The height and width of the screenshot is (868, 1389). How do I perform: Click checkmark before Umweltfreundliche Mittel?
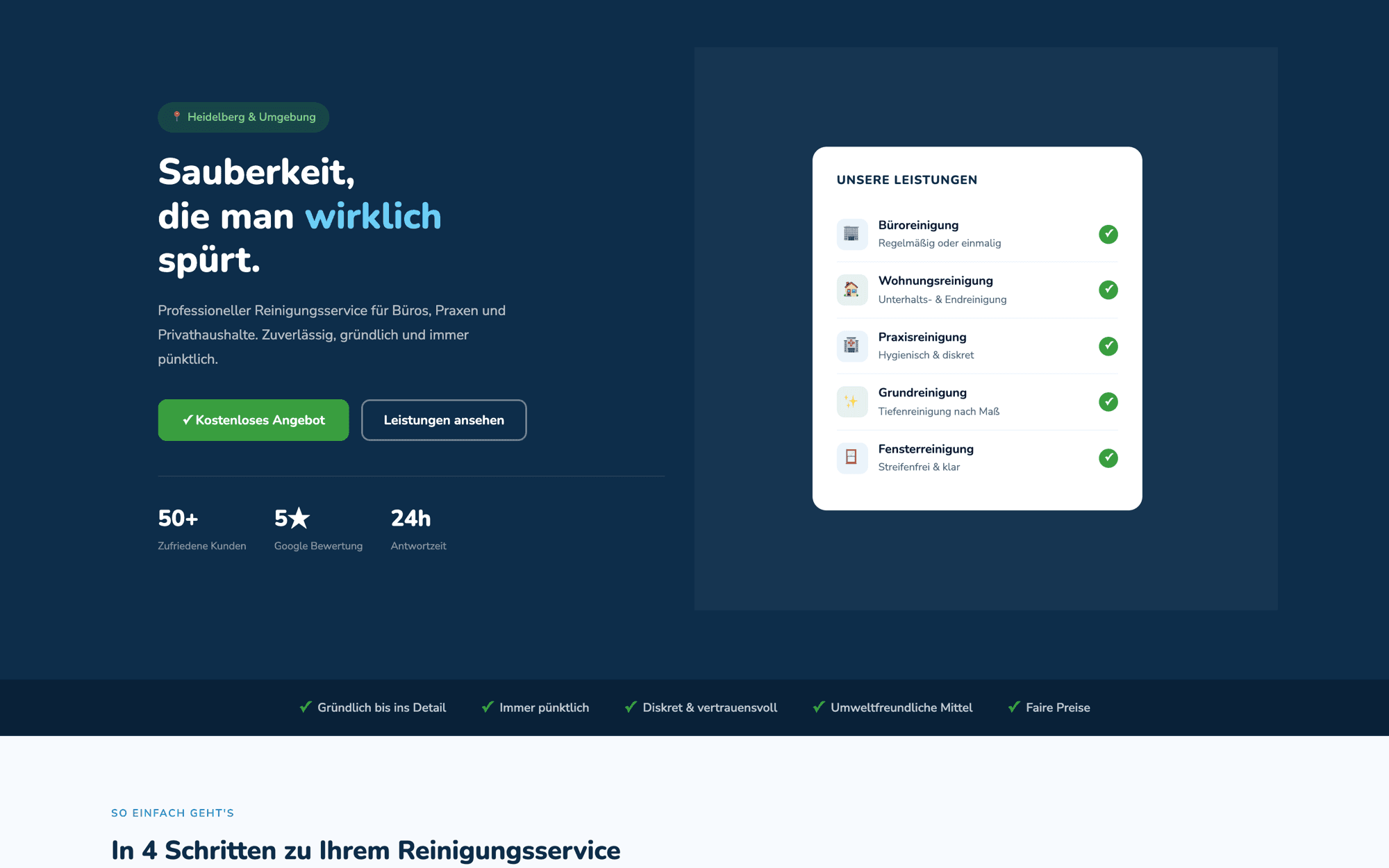[819, 707]
